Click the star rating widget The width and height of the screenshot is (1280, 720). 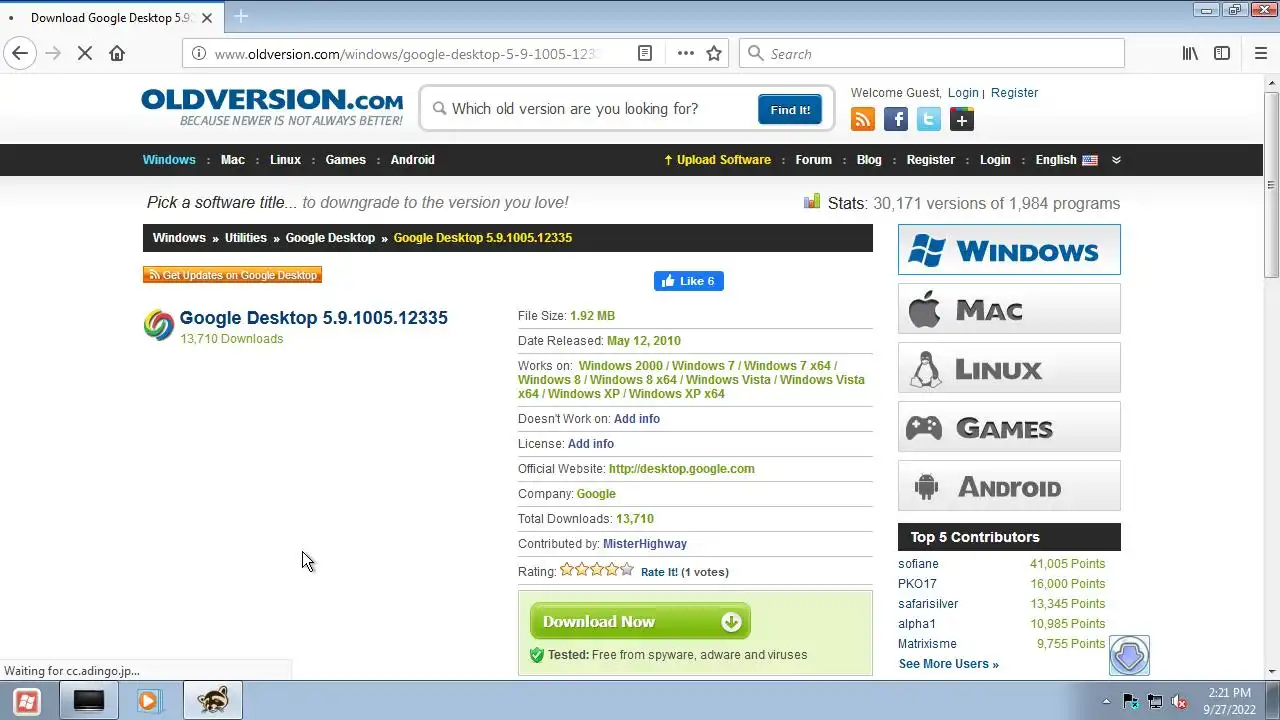[x=597, y=570]
